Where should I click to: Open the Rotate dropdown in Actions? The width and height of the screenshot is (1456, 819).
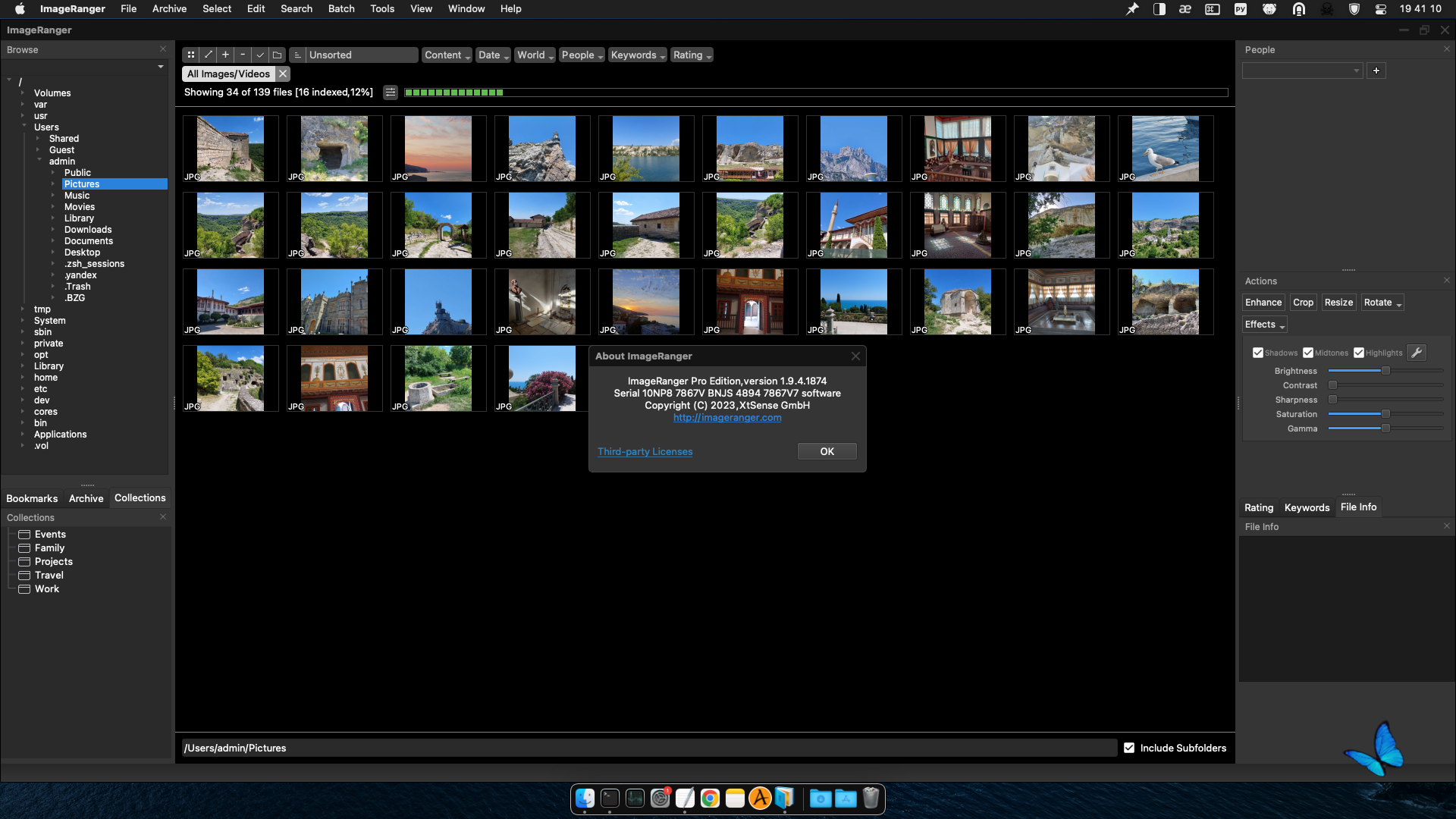click(1382, 303)
